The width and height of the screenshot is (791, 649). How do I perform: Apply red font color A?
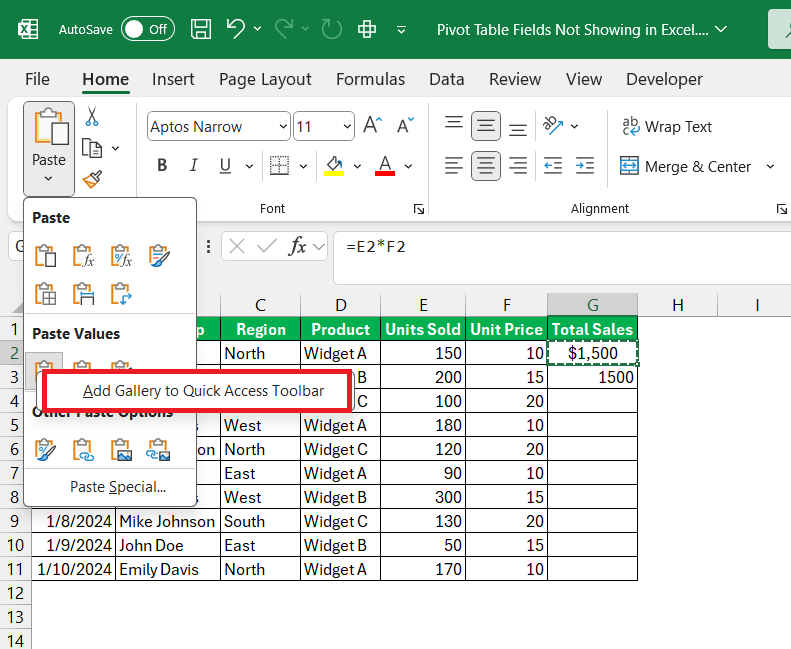click(x=385, y=165)
